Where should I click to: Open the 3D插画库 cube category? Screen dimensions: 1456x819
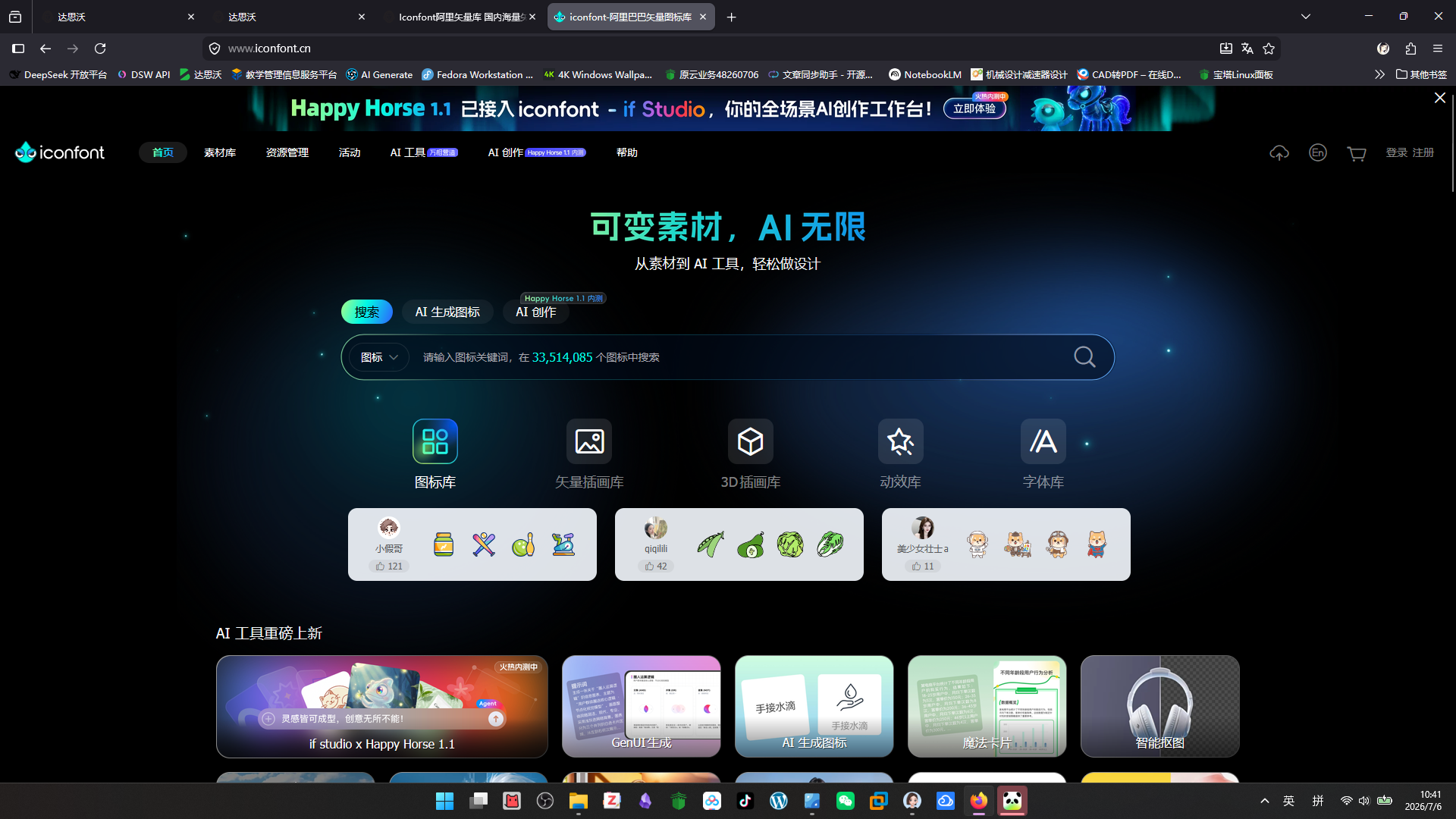750,454
